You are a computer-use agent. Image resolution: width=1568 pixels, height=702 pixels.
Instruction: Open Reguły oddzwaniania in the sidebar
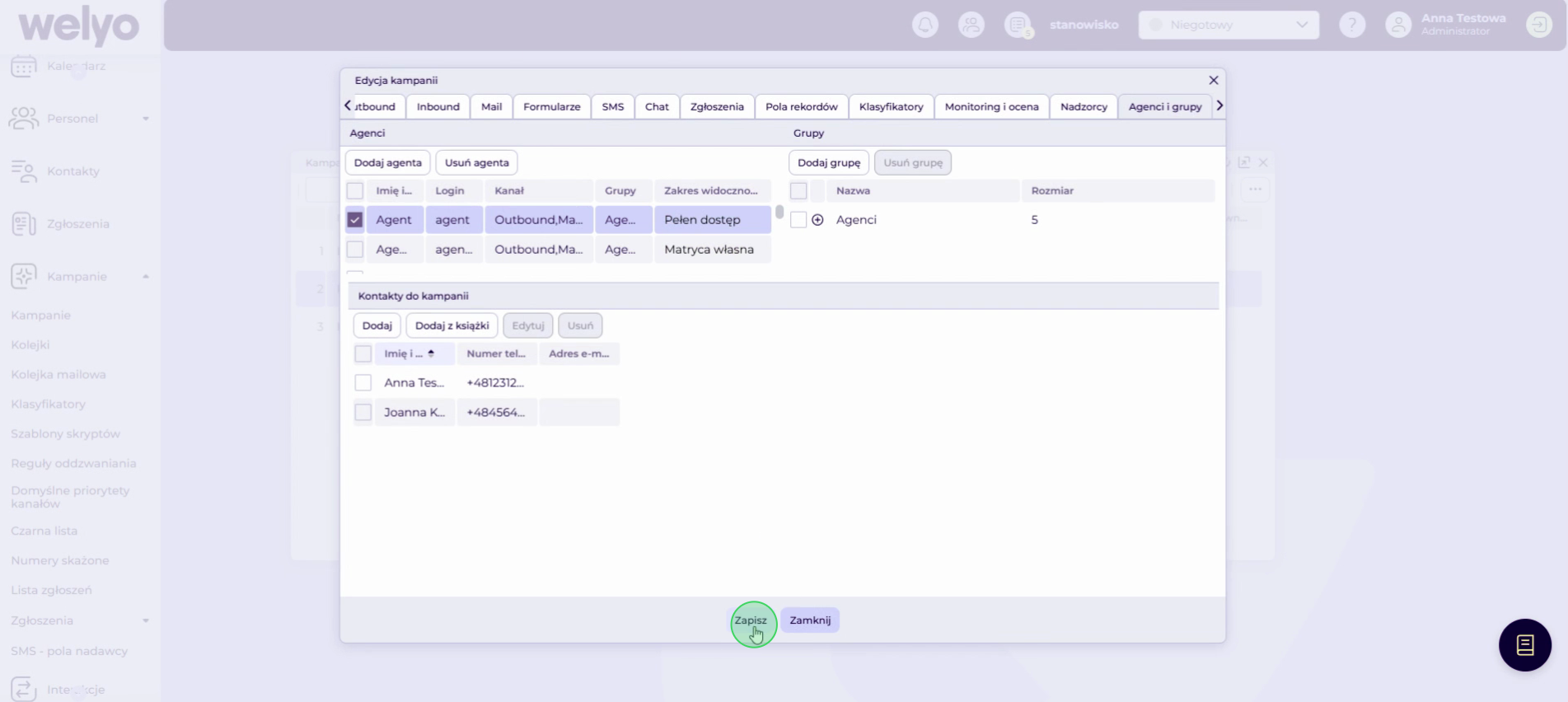[73, 464]
